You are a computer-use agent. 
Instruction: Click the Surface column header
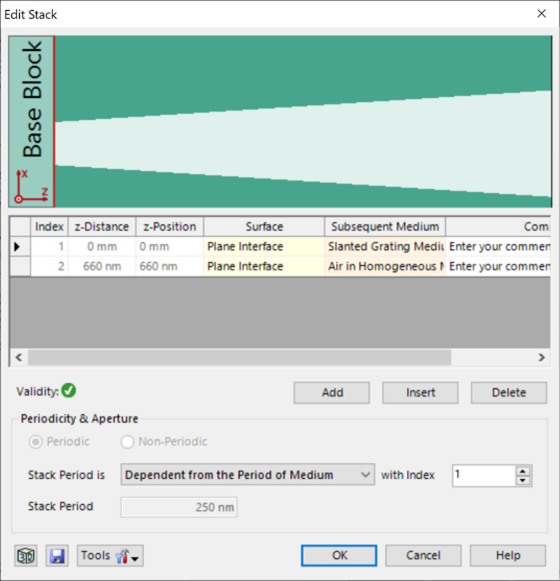tap(264, 226)
